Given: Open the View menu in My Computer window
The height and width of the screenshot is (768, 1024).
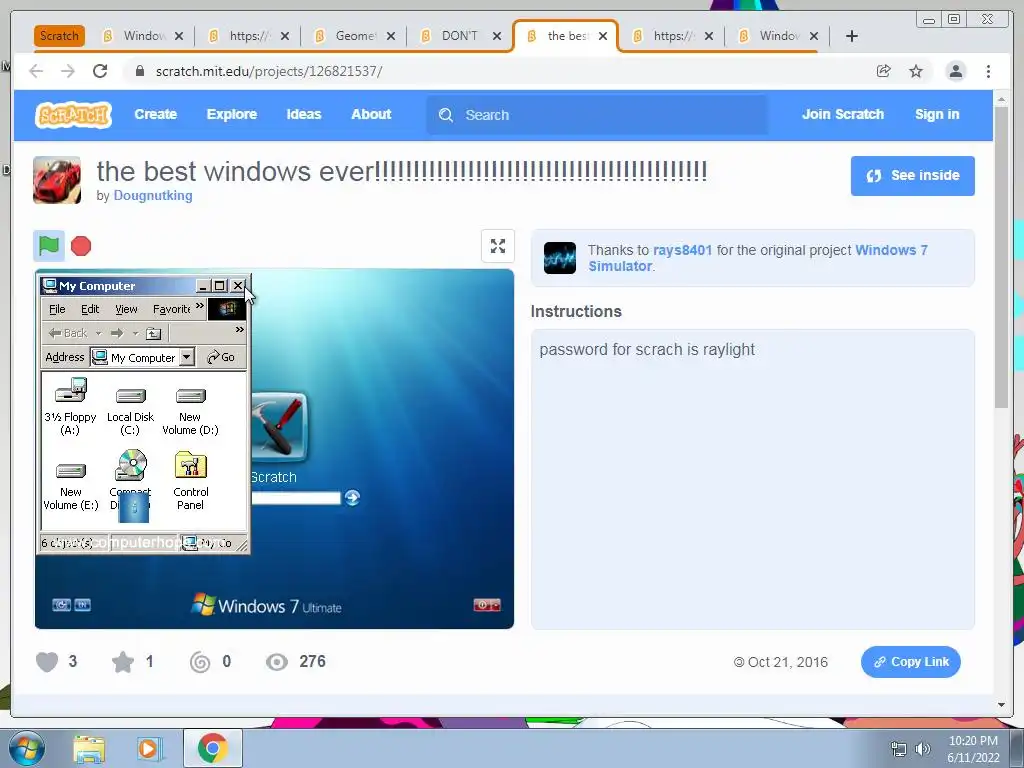Looking at the screenshot, I should point(126,309).
